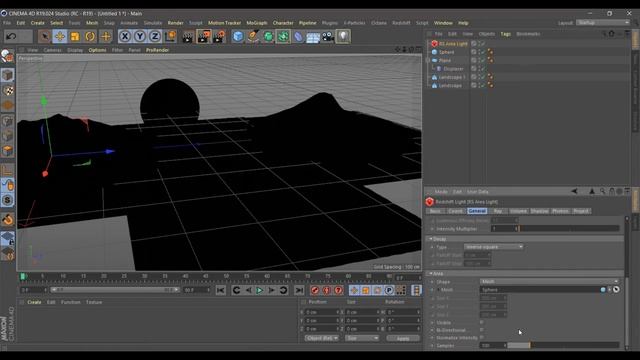Open the generators green icon
The height and width of the screenshot is (360, 640).
pos(268,37)
